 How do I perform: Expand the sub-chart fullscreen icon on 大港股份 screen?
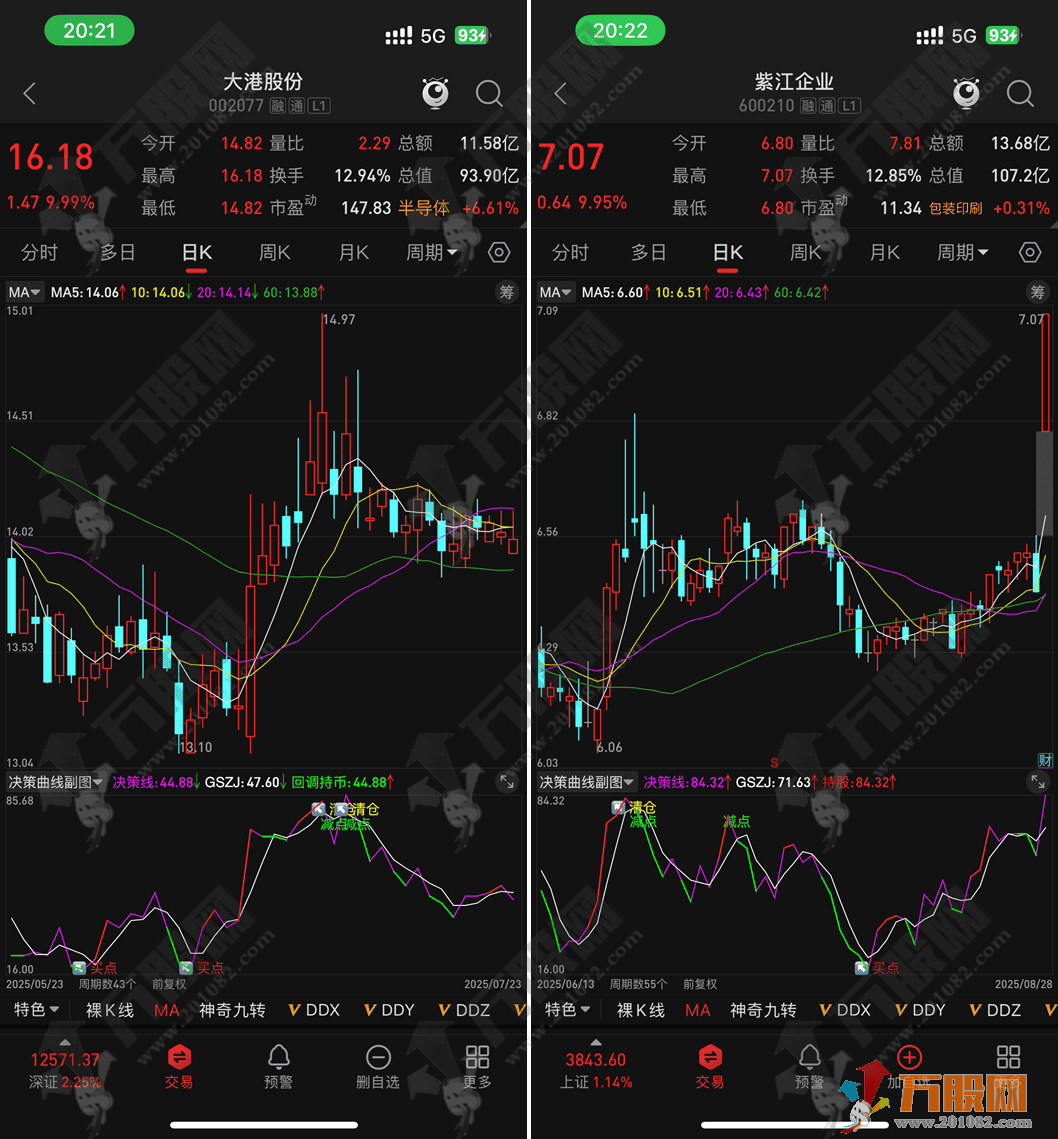pyautogui.click(x=507, y=782)
